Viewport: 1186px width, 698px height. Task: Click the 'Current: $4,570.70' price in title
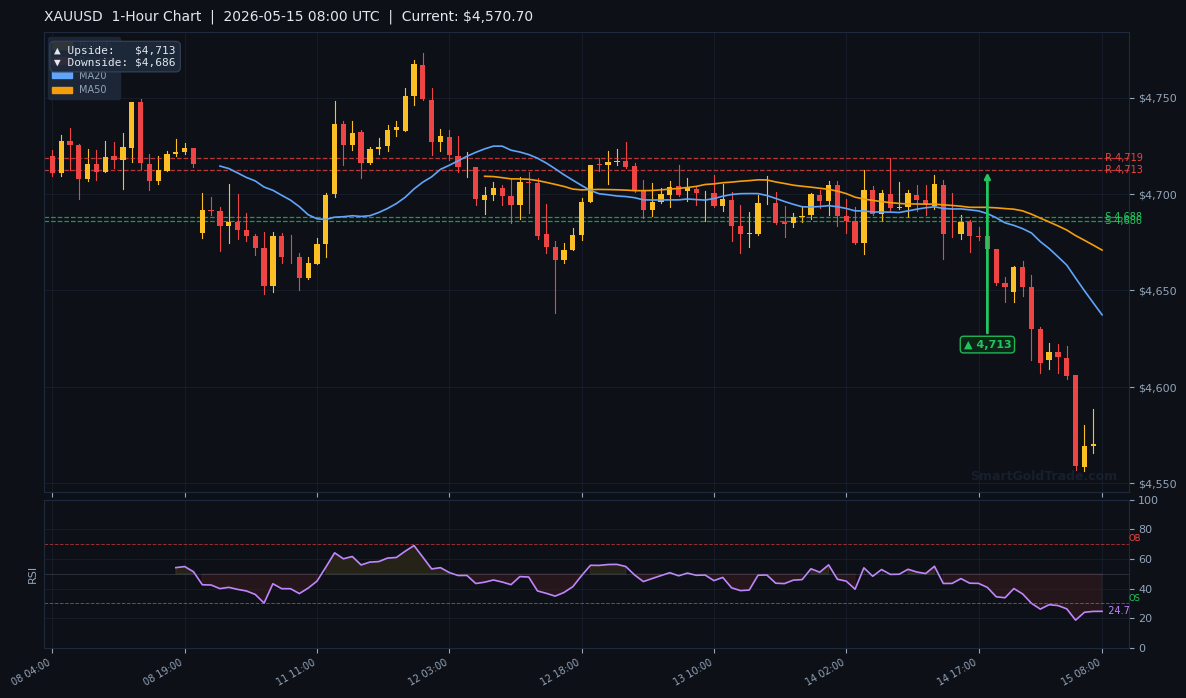tap(467, 17)
